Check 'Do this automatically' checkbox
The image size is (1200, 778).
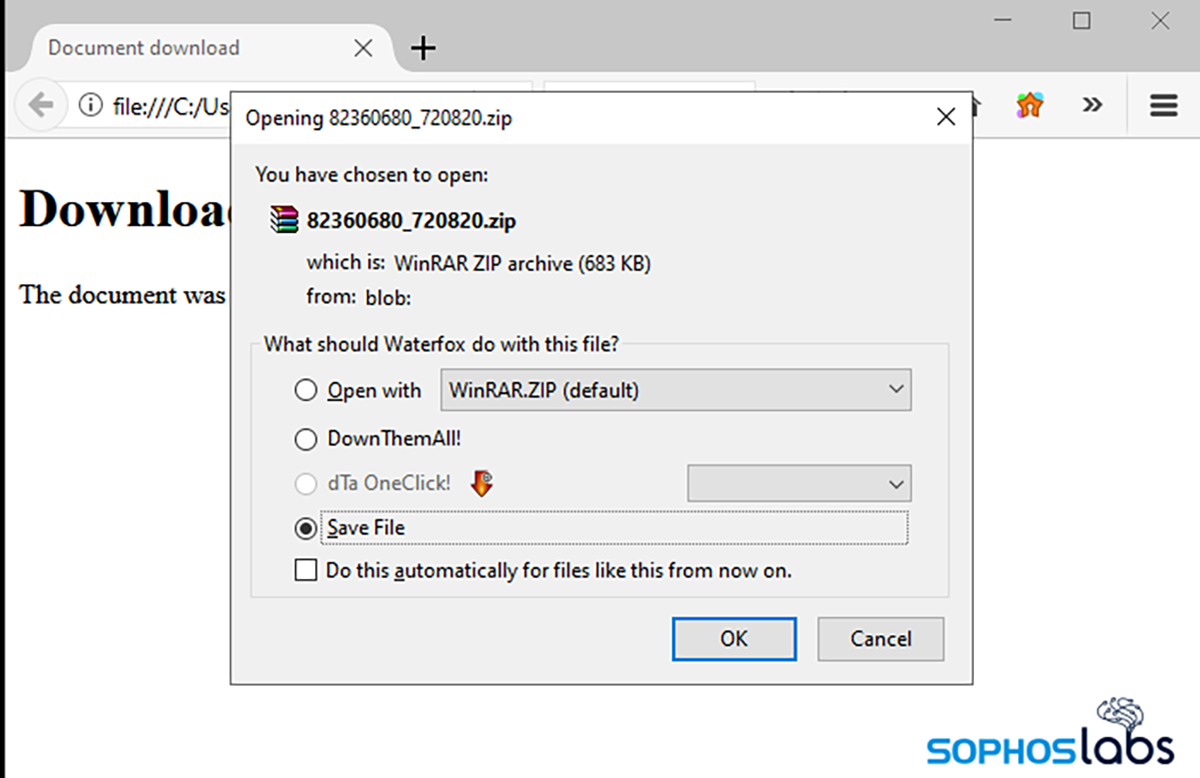pyautogui.click(x=305, y=571)
